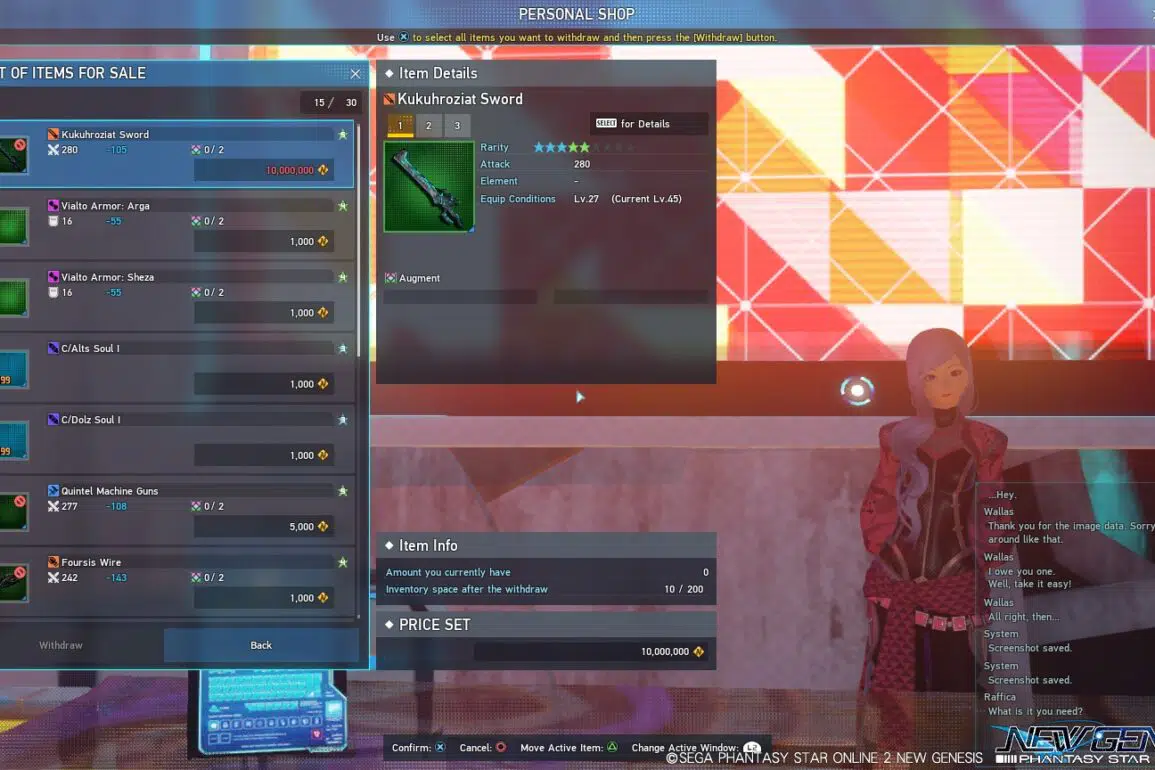Switch to tab 3 in Item Details

[457, 125]
